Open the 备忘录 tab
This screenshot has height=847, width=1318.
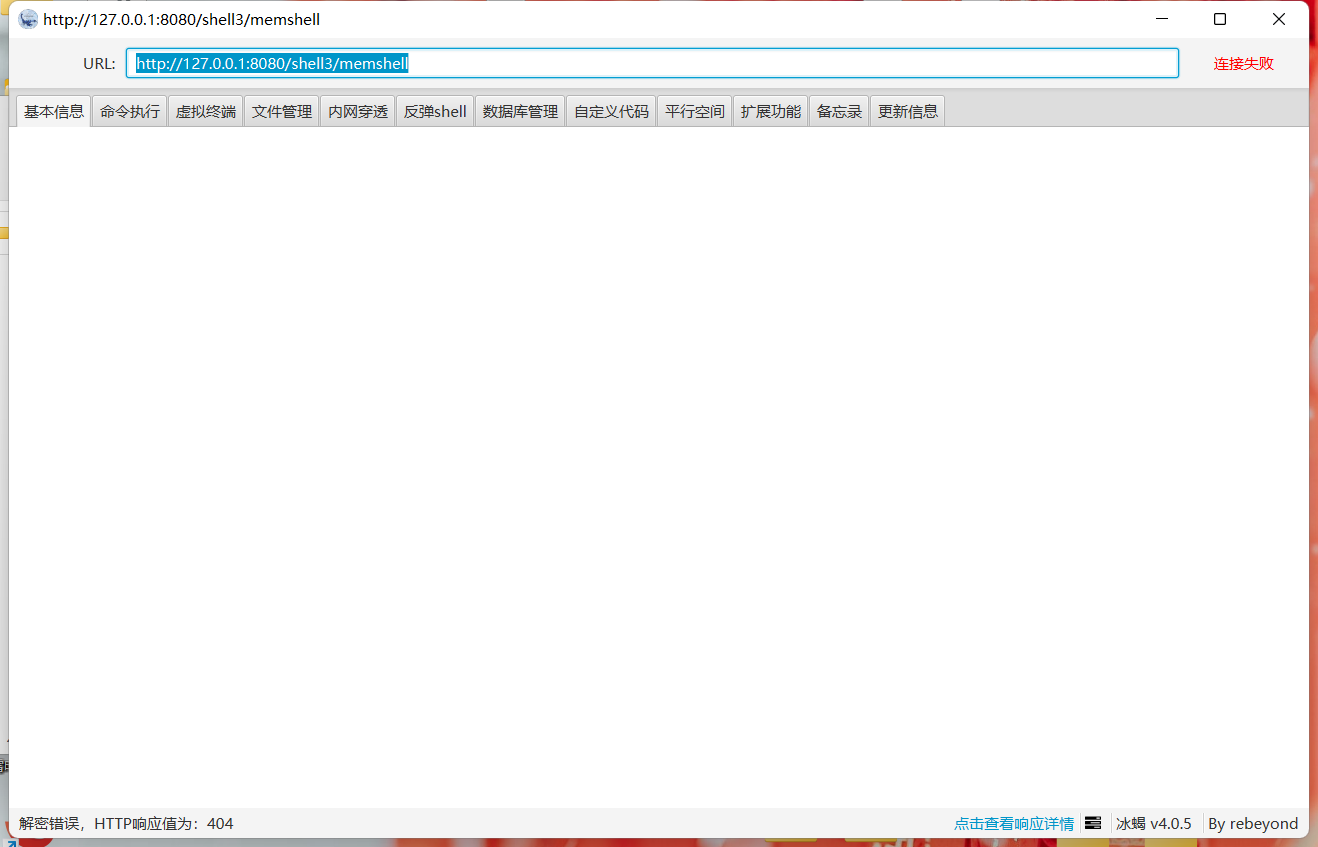(838, 110)
